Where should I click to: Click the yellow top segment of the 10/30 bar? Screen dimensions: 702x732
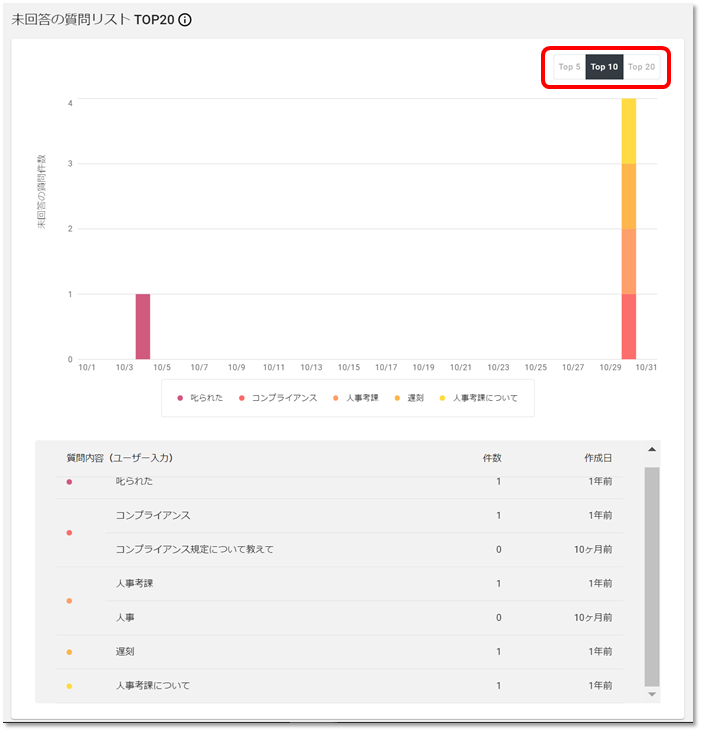point(629,131)
